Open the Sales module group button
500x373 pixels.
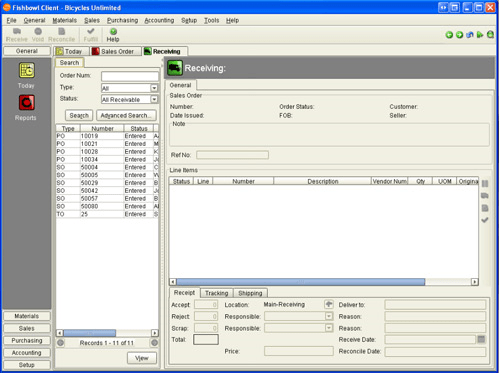coord(27,328)
